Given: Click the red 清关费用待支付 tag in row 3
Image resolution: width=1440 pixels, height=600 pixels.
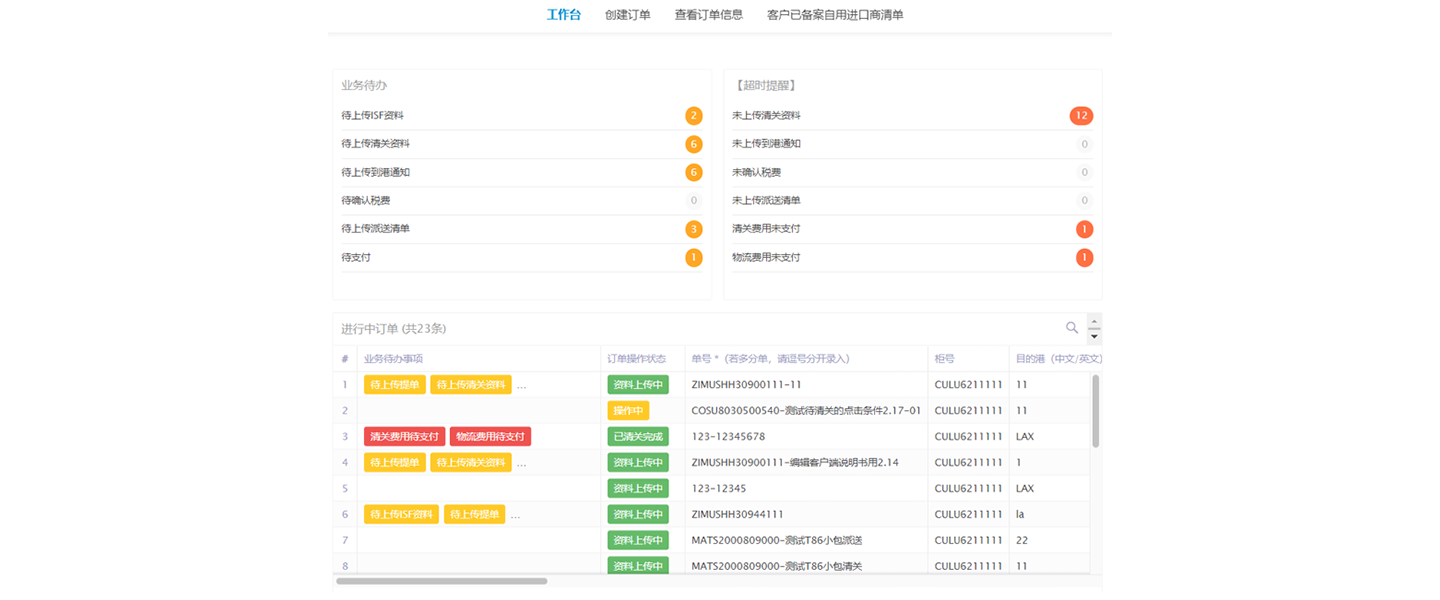Looking at the screenshot, I should click(x=404, y=437).
